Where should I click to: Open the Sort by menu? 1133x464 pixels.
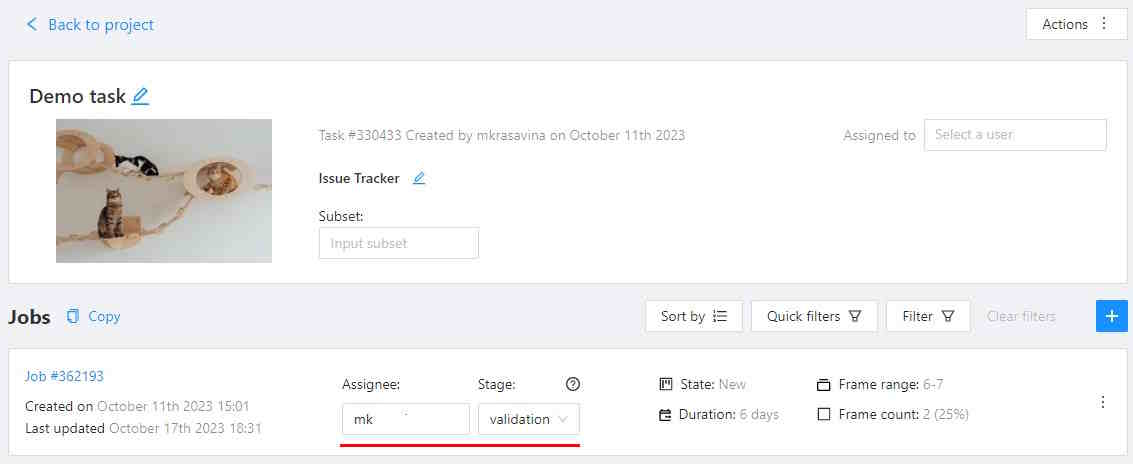tap(693, 316)
